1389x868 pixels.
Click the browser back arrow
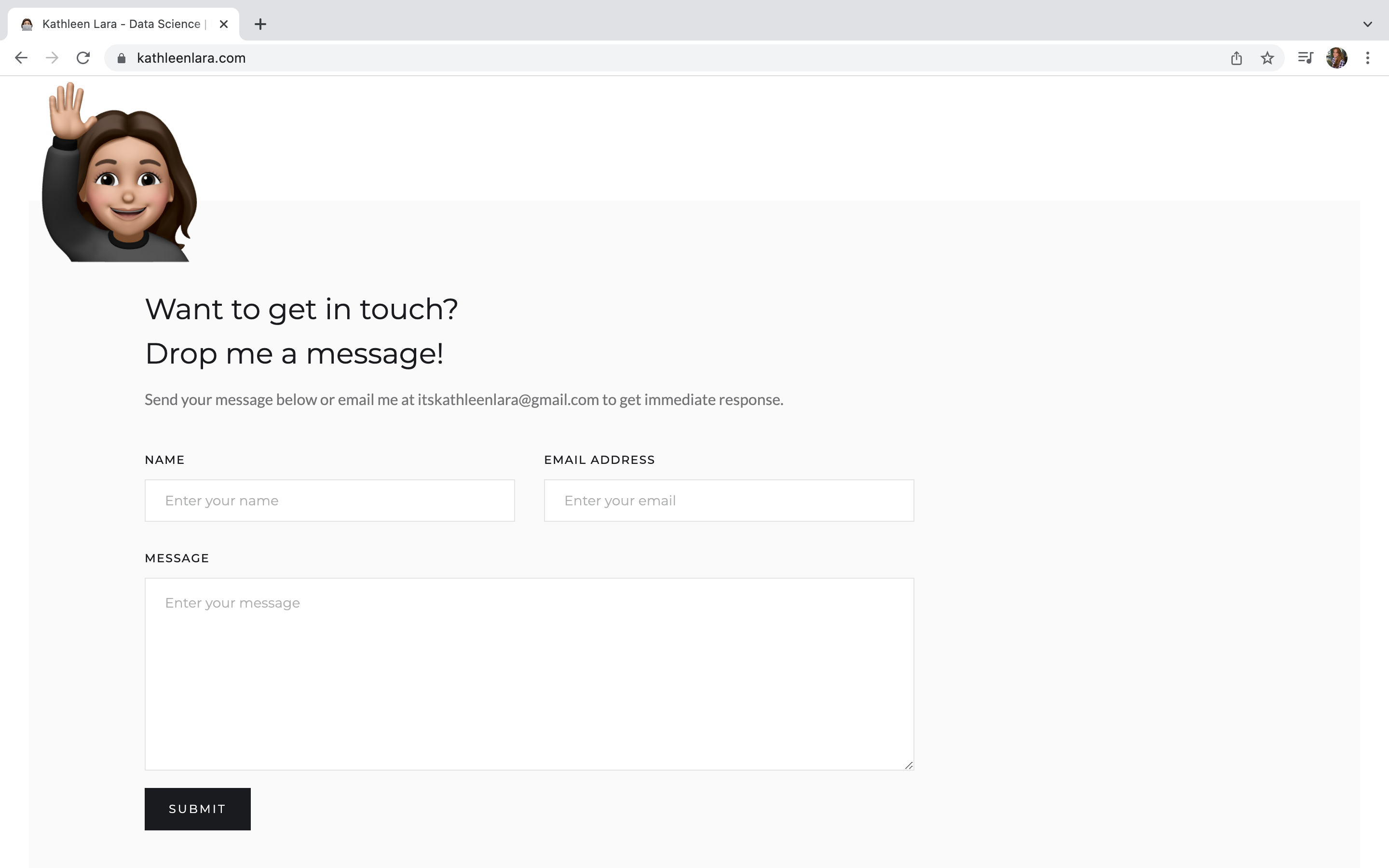click(x=21, y=58)
